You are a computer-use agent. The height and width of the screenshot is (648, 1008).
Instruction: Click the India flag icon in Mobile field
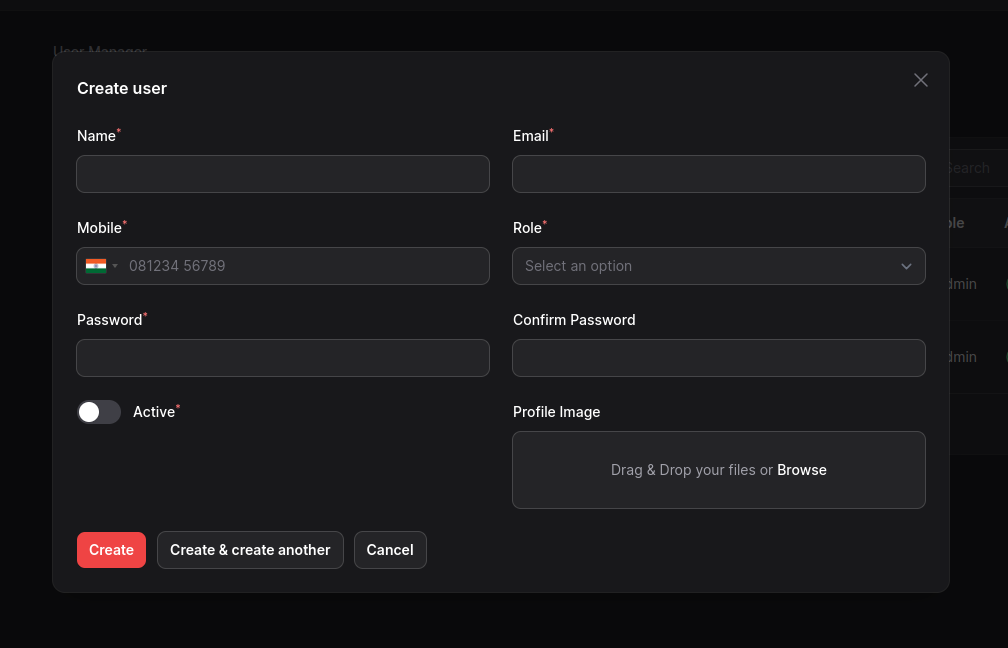coord(96,266)
